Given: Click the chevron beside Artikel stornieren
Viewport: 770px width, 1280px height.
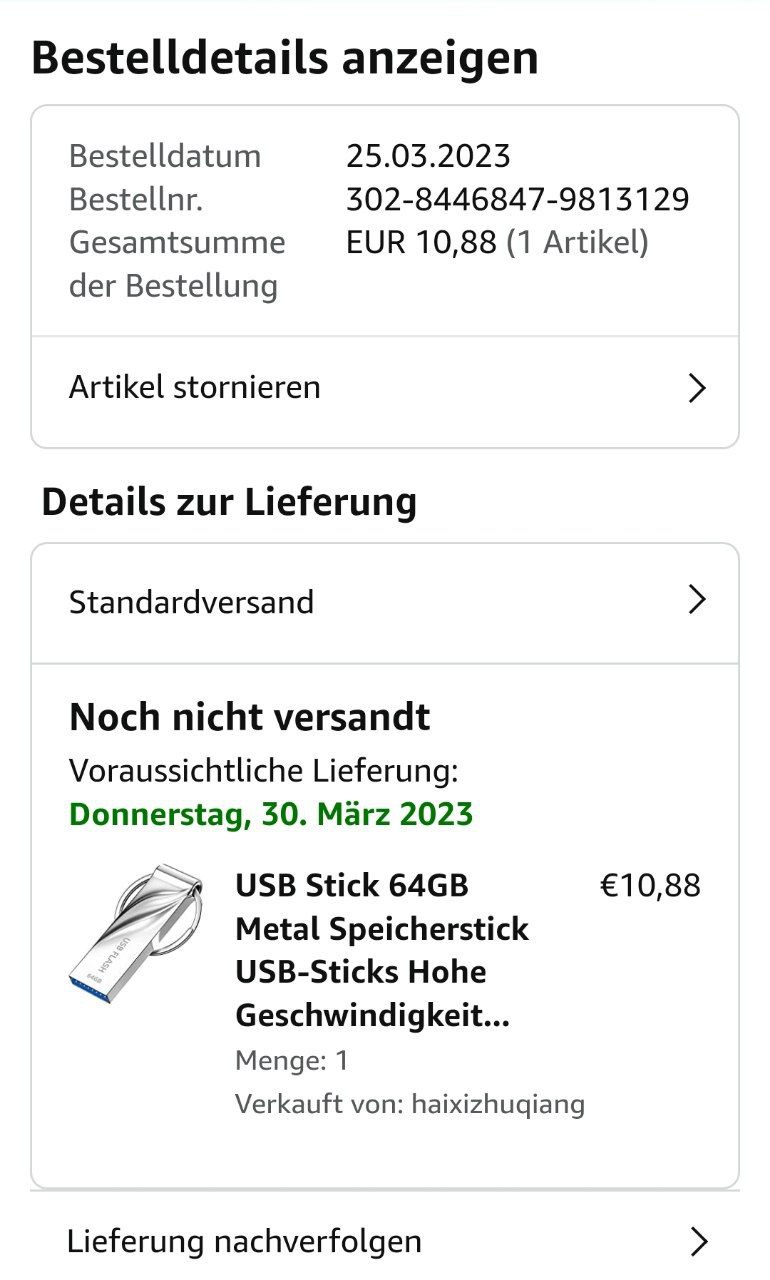Looking at the screenshot, I should point(698,388).
